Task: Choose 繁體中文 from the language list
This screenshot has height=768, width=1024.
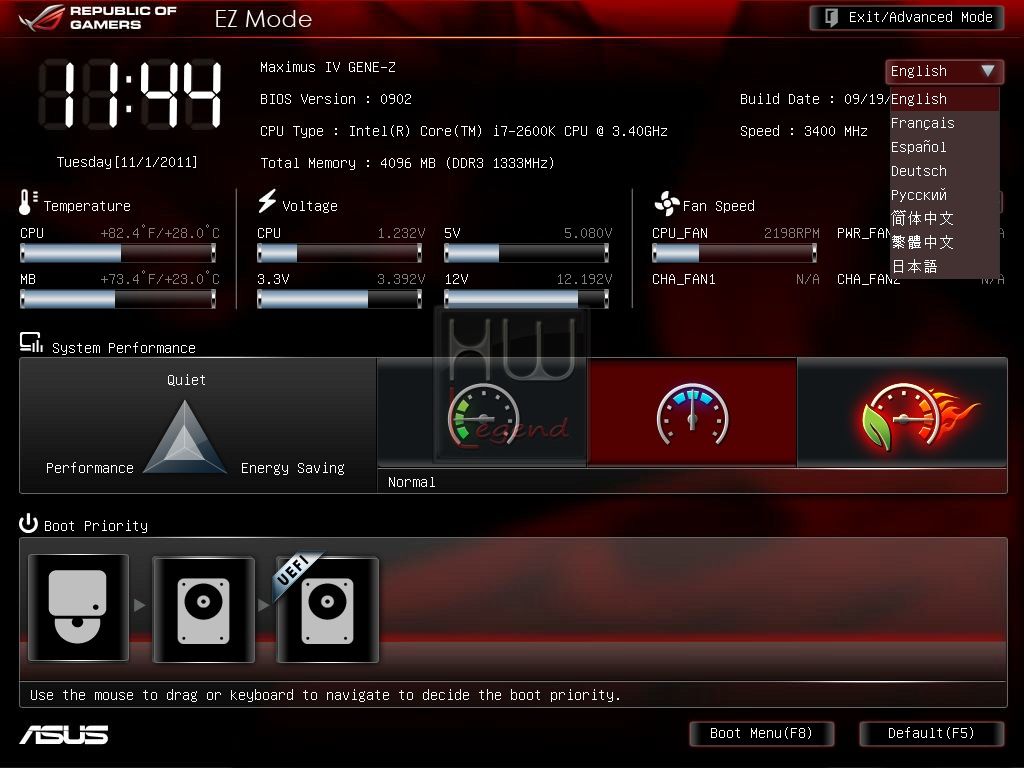Action: [x=944, y=243]
